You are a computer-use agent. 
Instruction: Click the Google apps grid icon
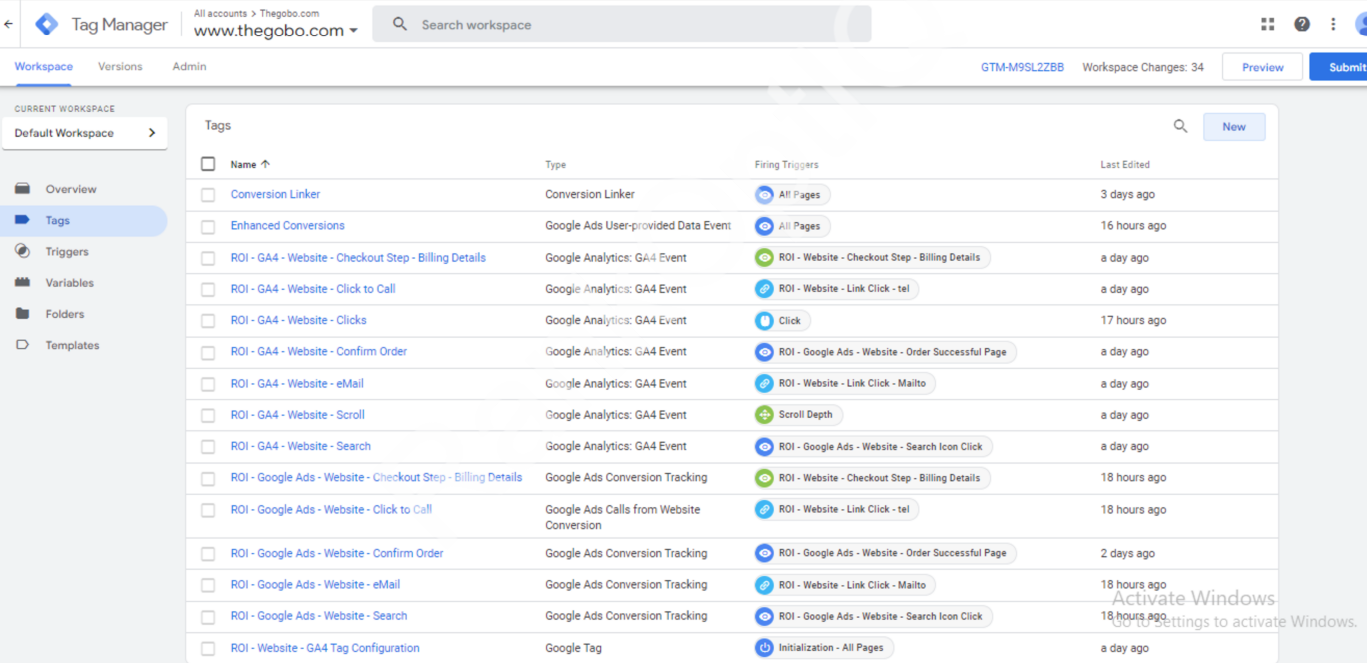pyautogui.click(x=1268, y=24)
